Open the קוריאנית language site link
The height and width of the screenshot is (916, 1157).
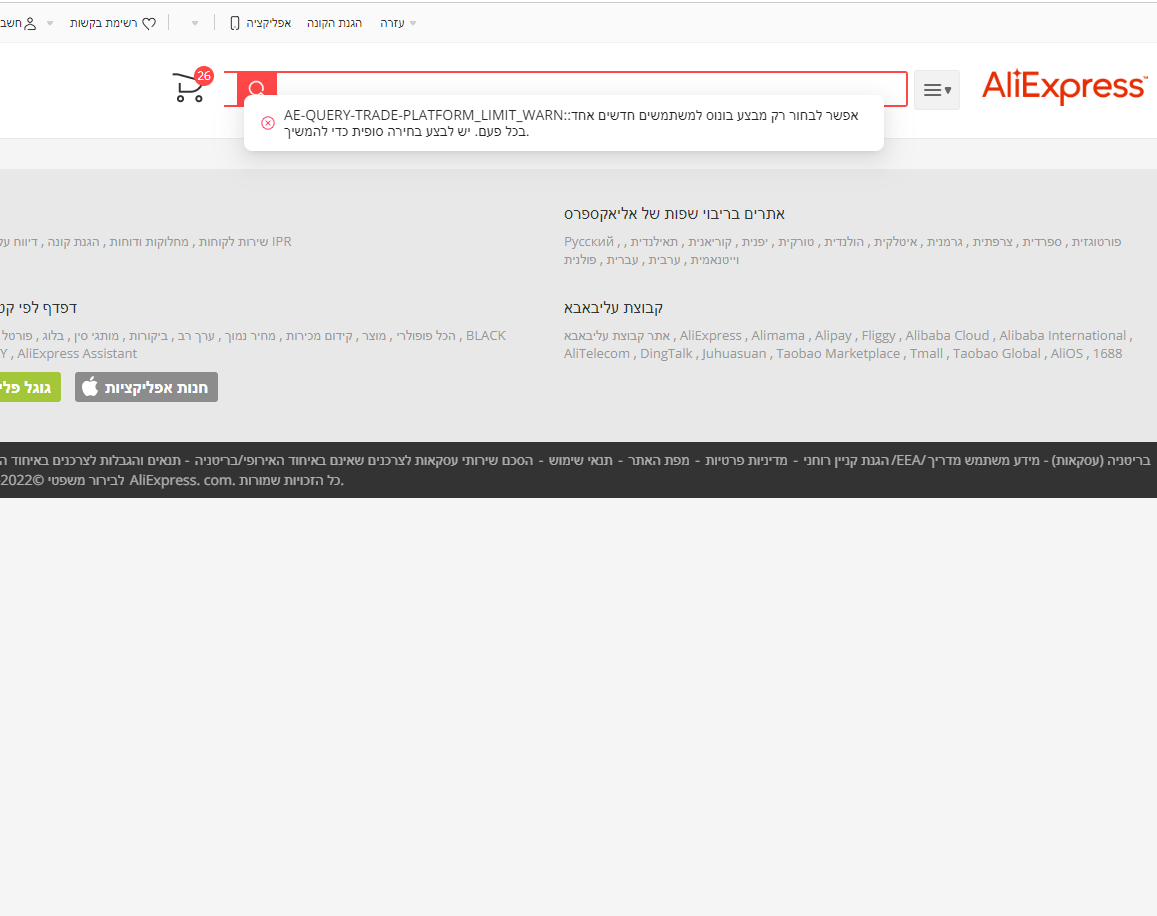point(710,241)
